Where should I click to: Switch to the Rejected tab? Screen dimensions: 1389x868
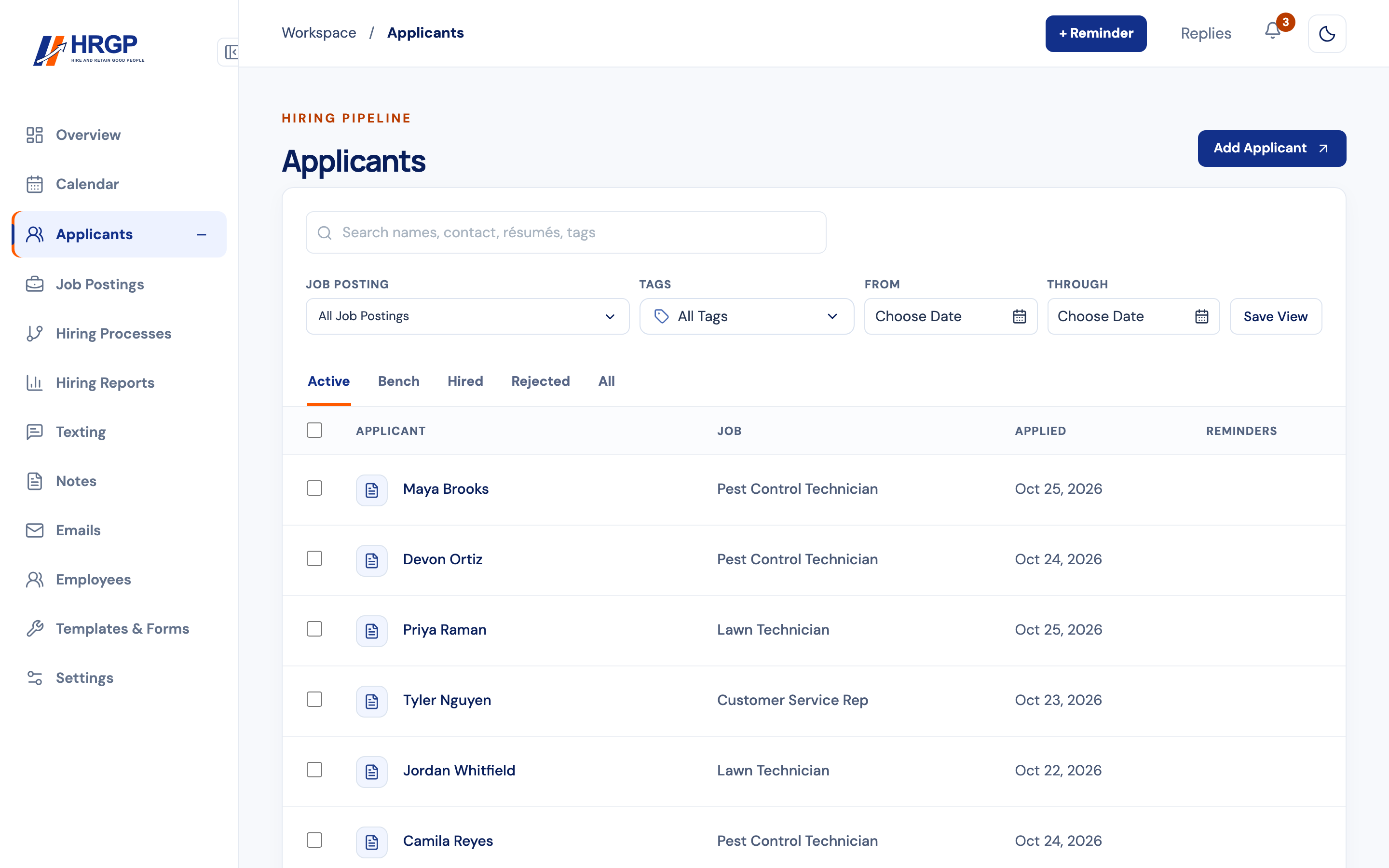point(540,381)
